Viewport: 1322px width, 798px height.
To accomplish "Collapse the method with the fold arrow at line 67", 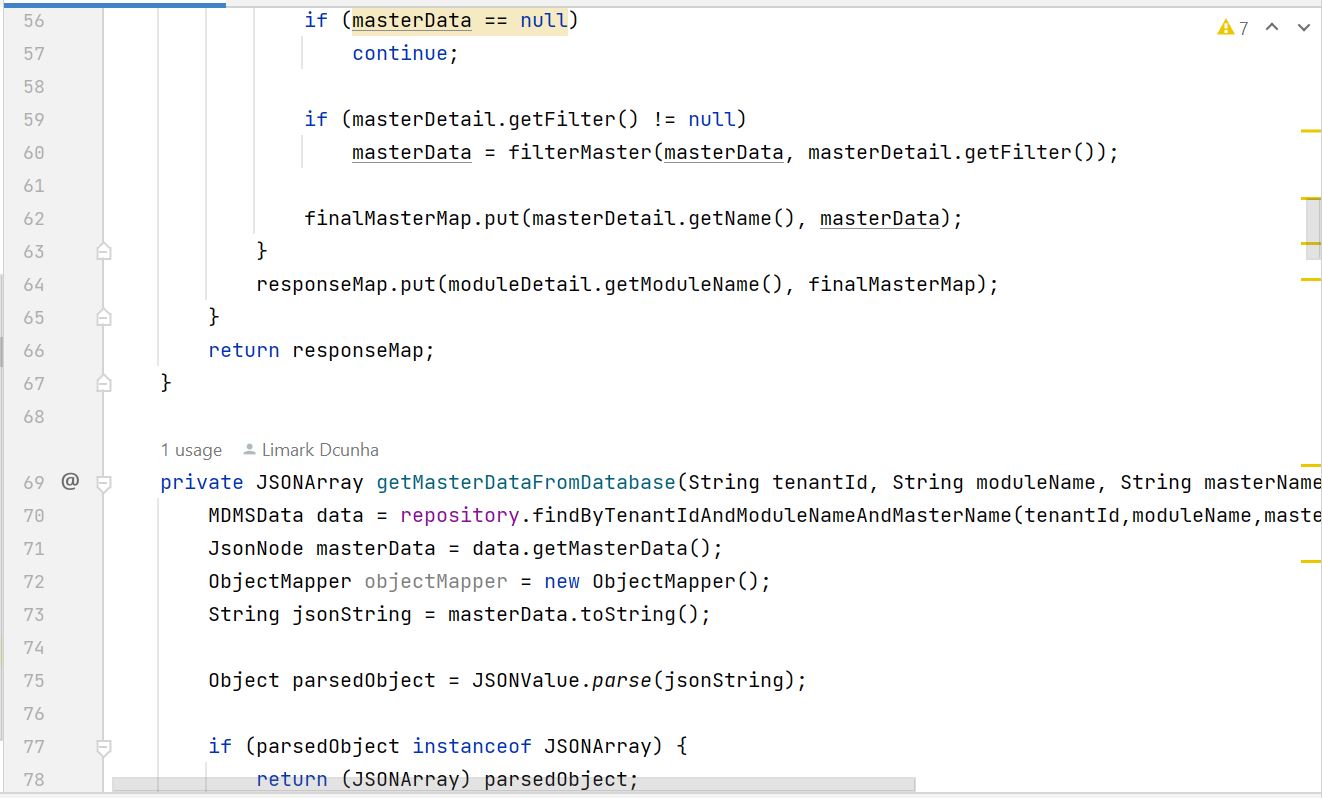I will [x=103, y=383].
